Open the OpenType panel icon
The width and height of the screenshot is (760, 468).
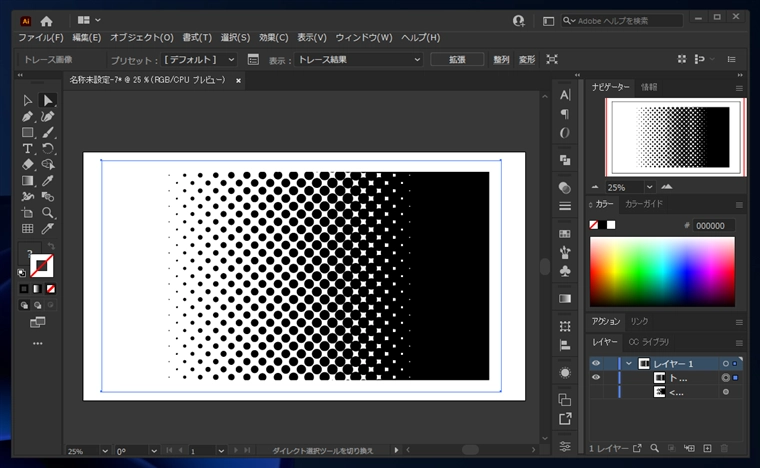tap(565, 133)
